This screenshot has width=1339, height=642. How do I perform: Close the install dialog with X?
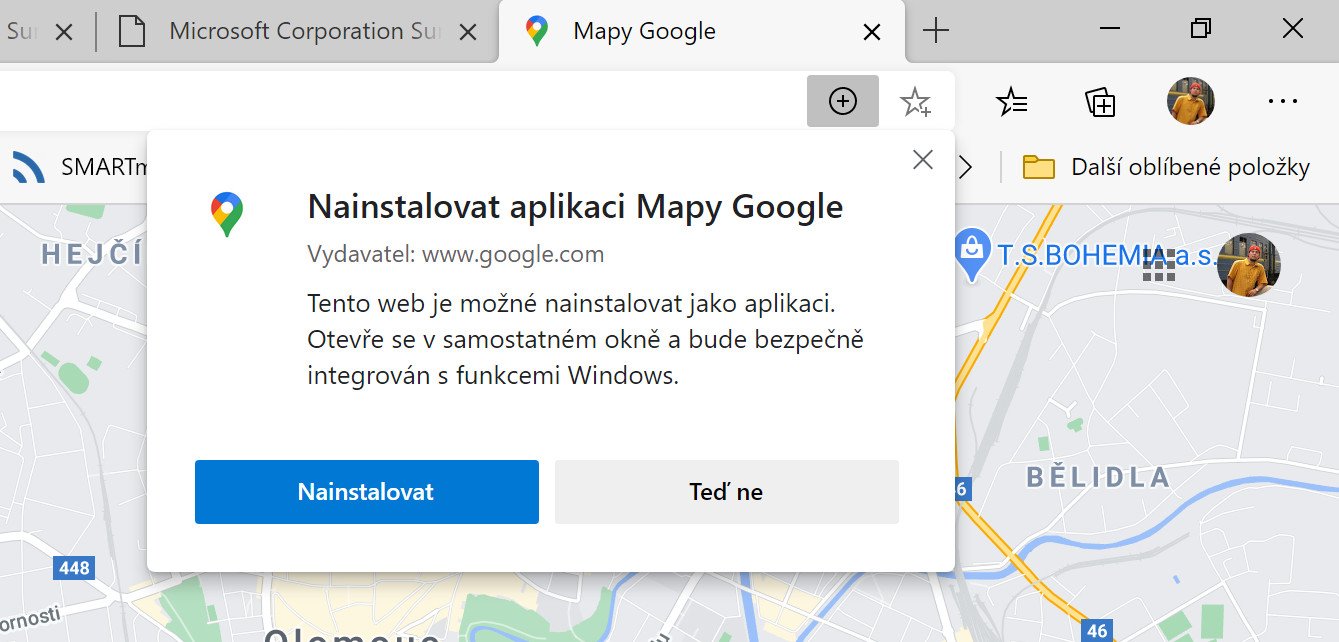pos(923,159)
